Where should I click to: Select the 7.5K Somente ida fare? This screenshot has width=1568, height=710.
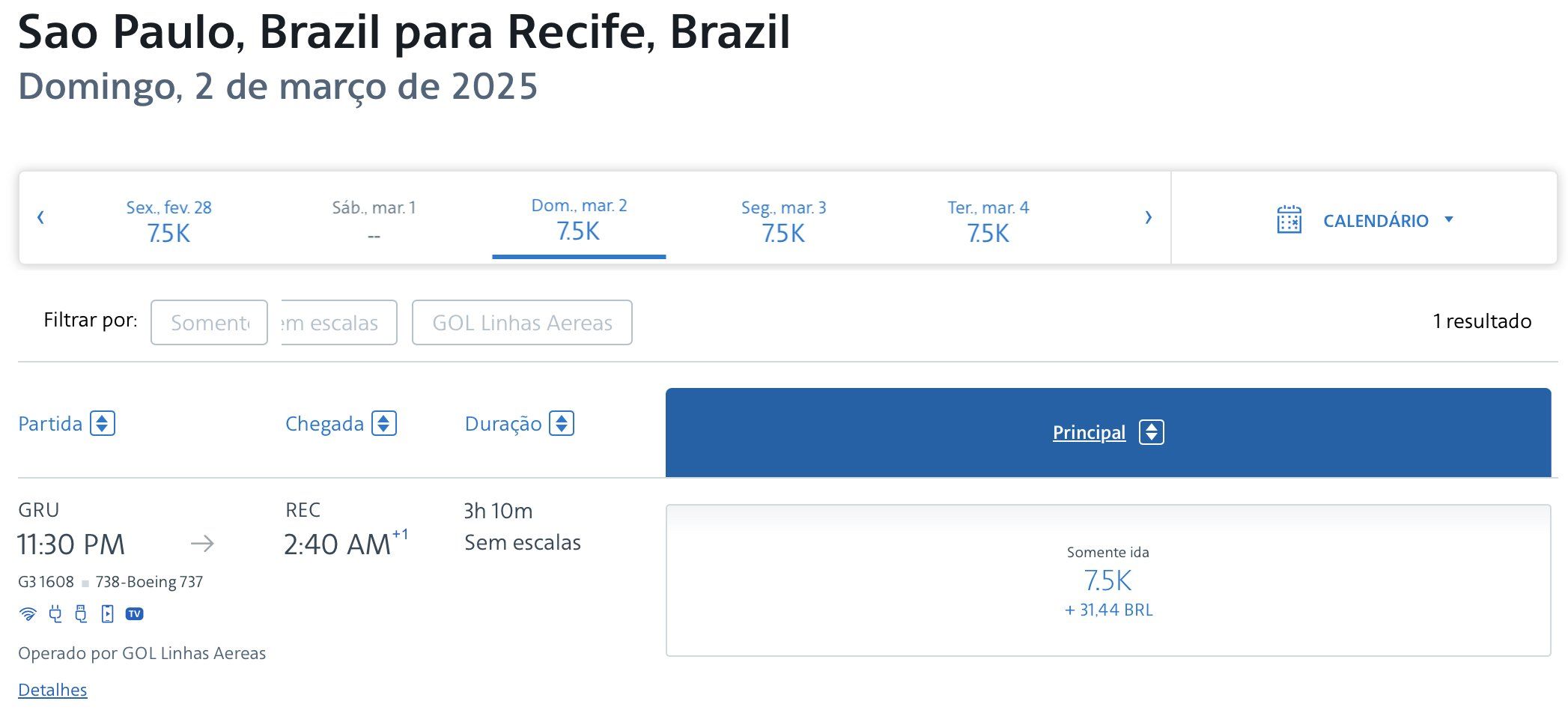click(1108, 580)
